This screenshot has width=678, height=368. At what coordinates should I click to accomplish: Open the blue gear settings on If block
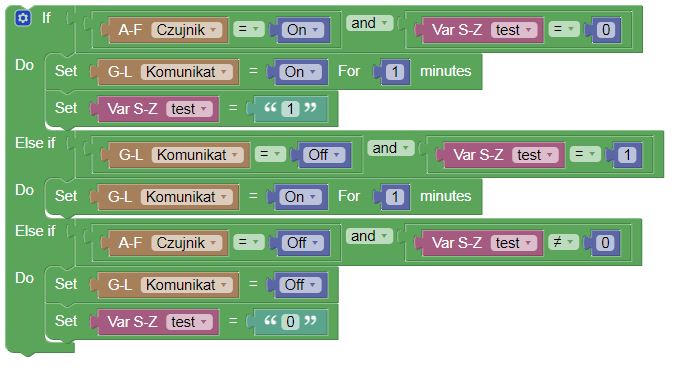[x=22, y=18]
